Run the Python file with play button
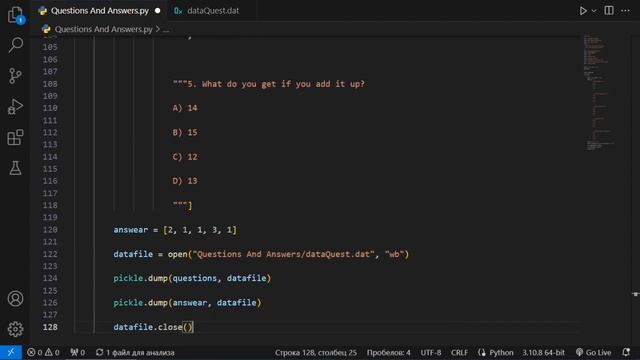This screenshot has height=360, width=640. coord(583,11)
